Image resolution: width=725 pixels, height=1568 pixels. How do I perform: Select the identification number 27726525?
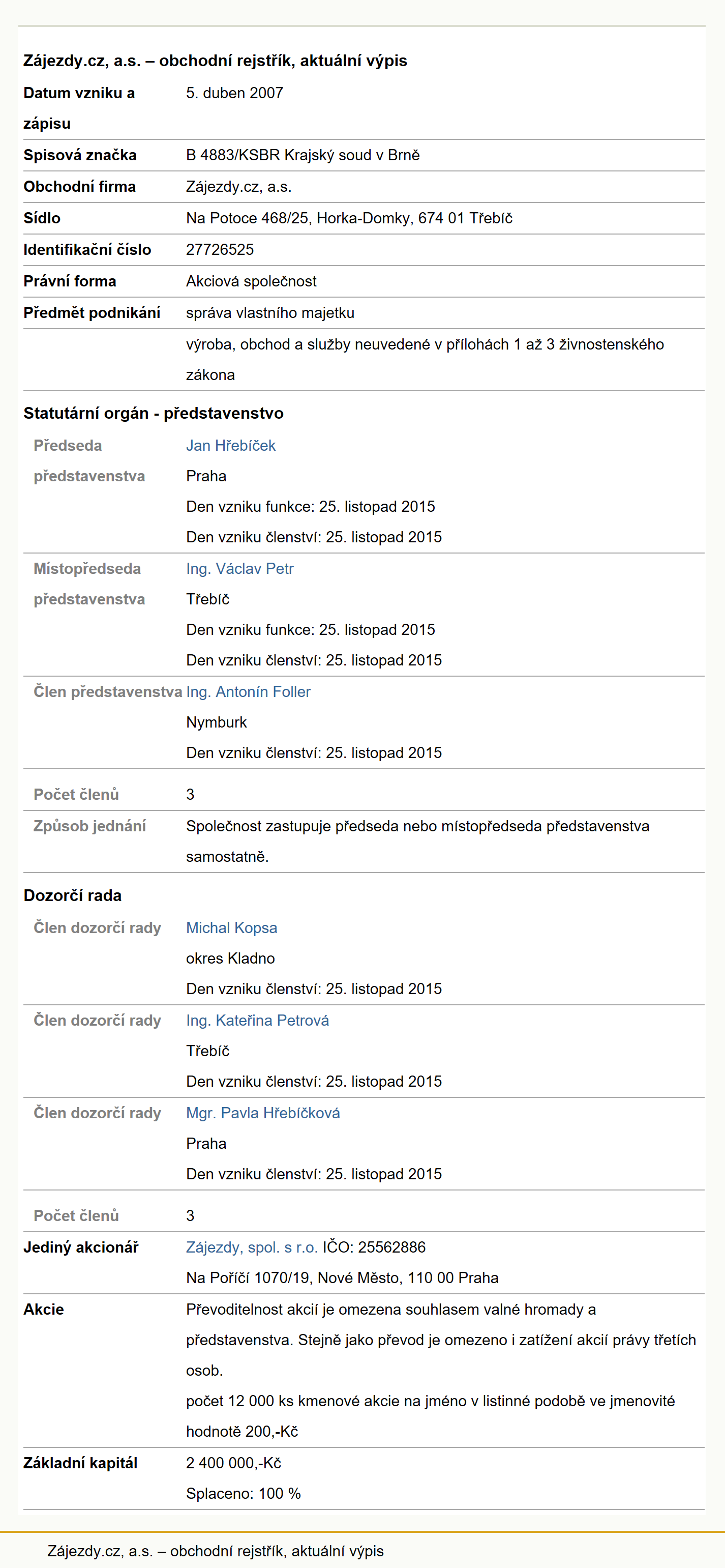pos(220,250)
